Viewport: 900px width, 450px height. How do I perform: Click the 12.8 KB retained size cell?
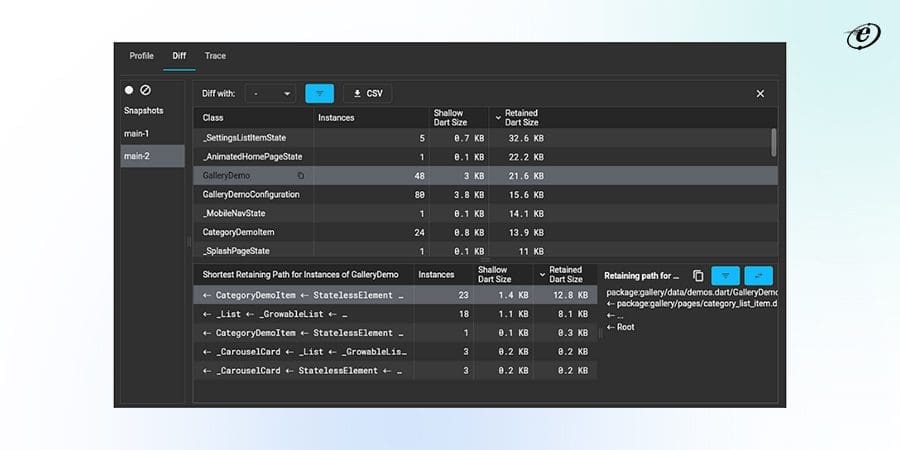pyautogui.click(x=570, y=295)
